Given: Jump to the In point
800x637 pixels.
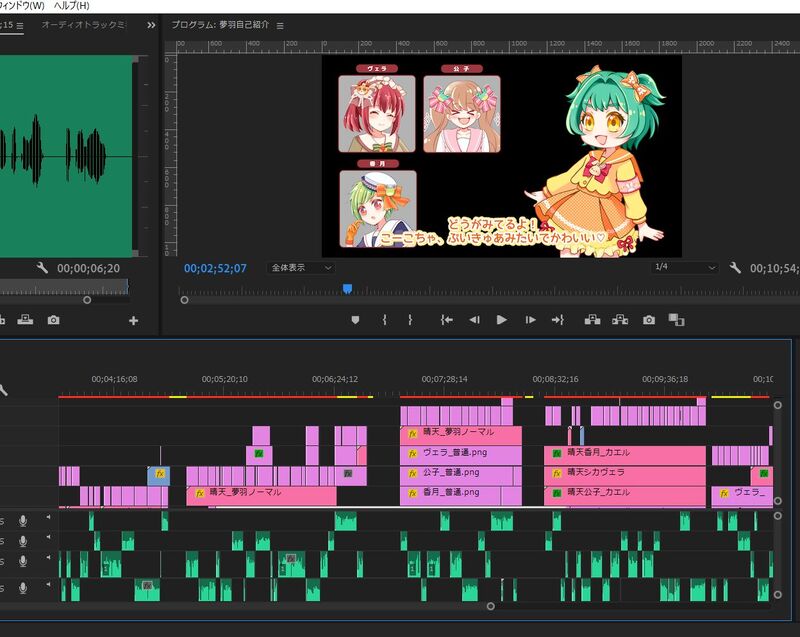Looking at the screenshot, I should (x=446, y=320).
